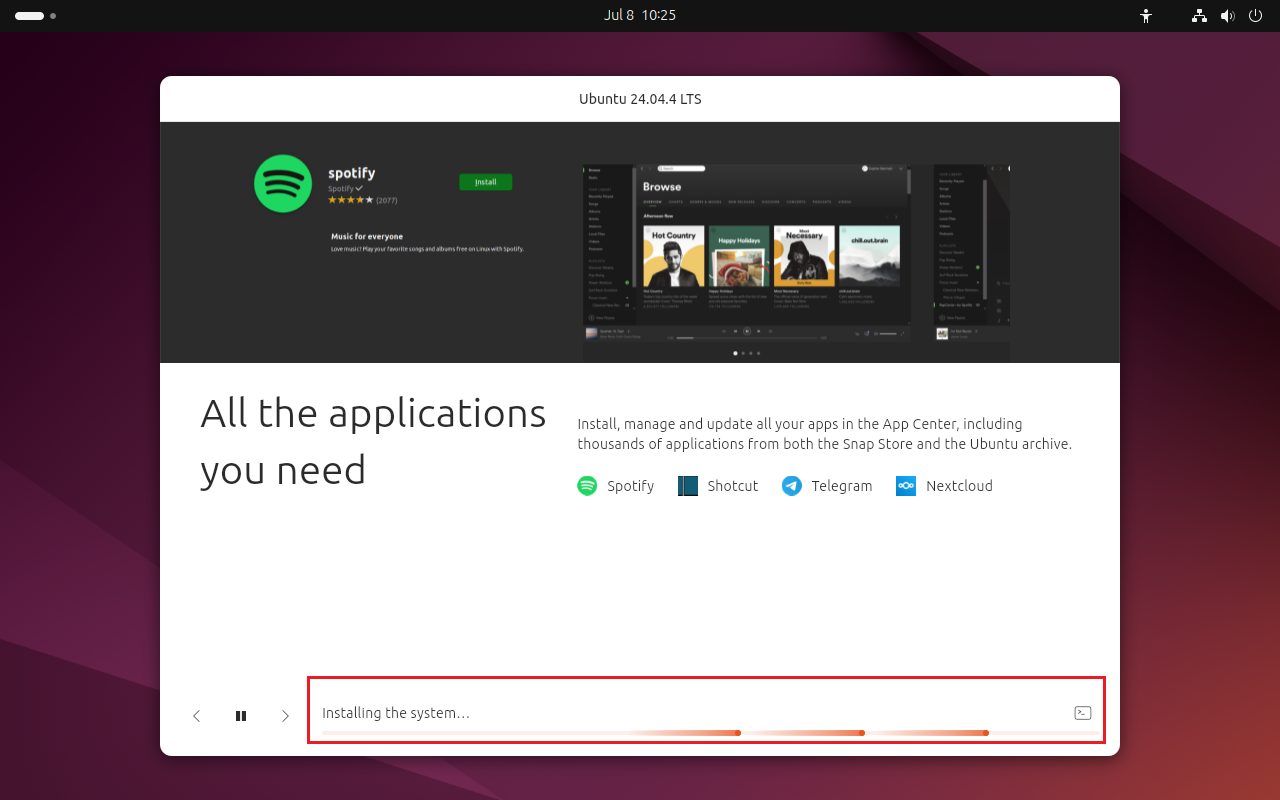Image resolution: width=1280 pixels, height=800 pixels.
Task: Open the accessibility menu in top bar
Action: click(x=1146, y=16)
